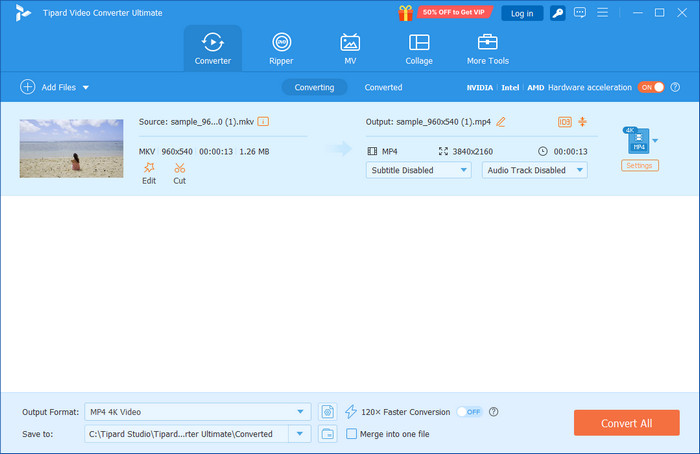Check Merge into one file
The height and width of the screenshot is (454, 700).
tap(351, 433)
